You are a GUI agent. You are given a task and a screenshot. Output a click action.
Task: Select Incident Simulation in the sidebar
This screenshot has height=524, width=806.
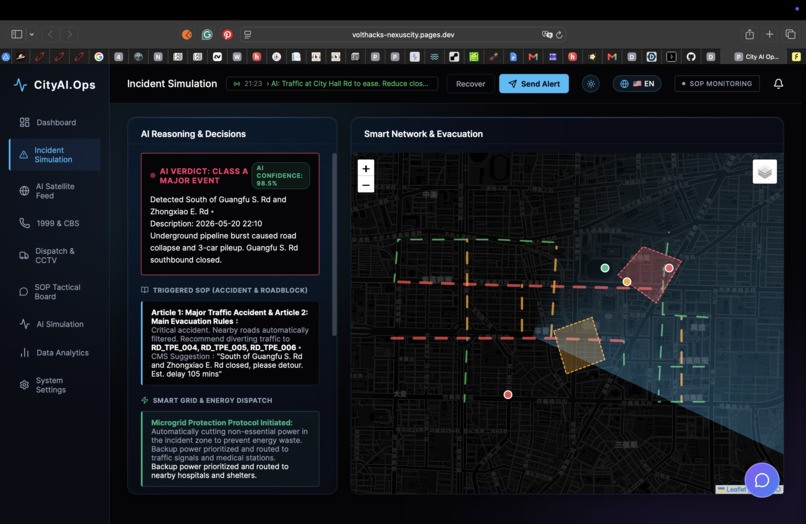pyautogui.click(x=54, y=155)
